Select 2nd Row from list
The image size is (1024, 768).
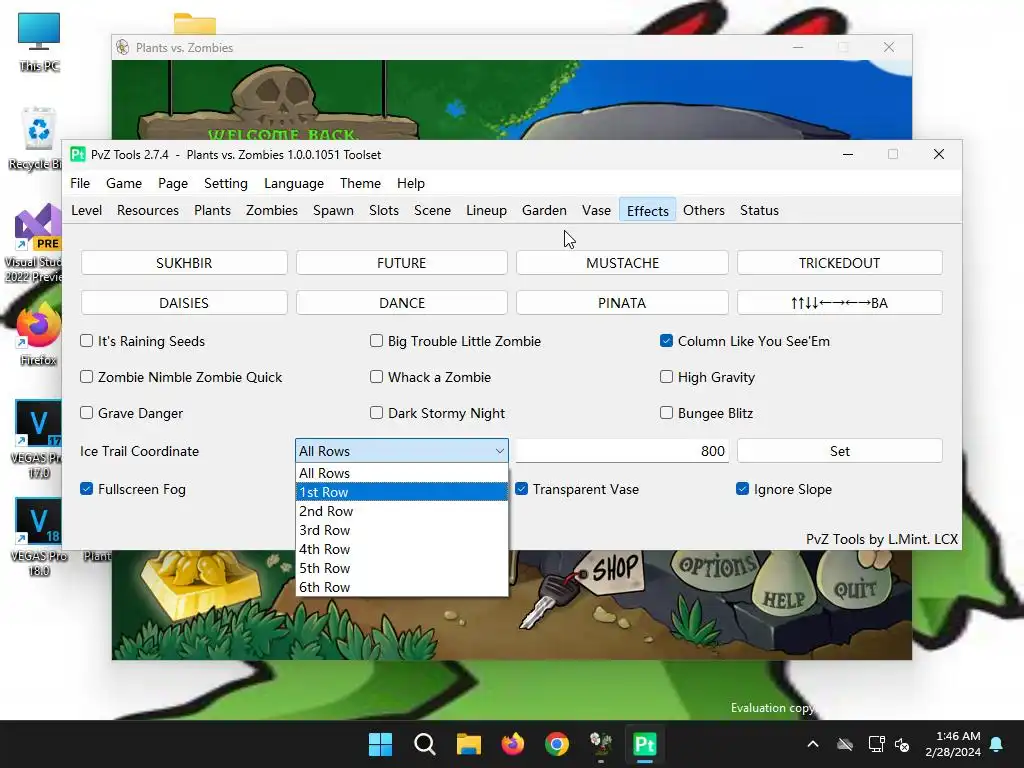tap(402, 511)
